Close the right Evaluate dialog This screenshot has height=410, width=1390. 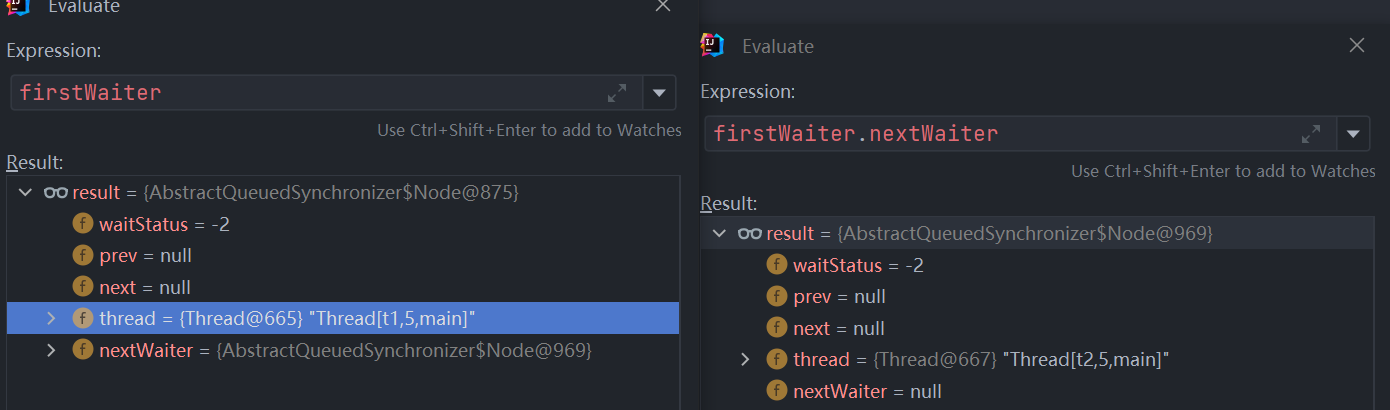pos(1357,46)
